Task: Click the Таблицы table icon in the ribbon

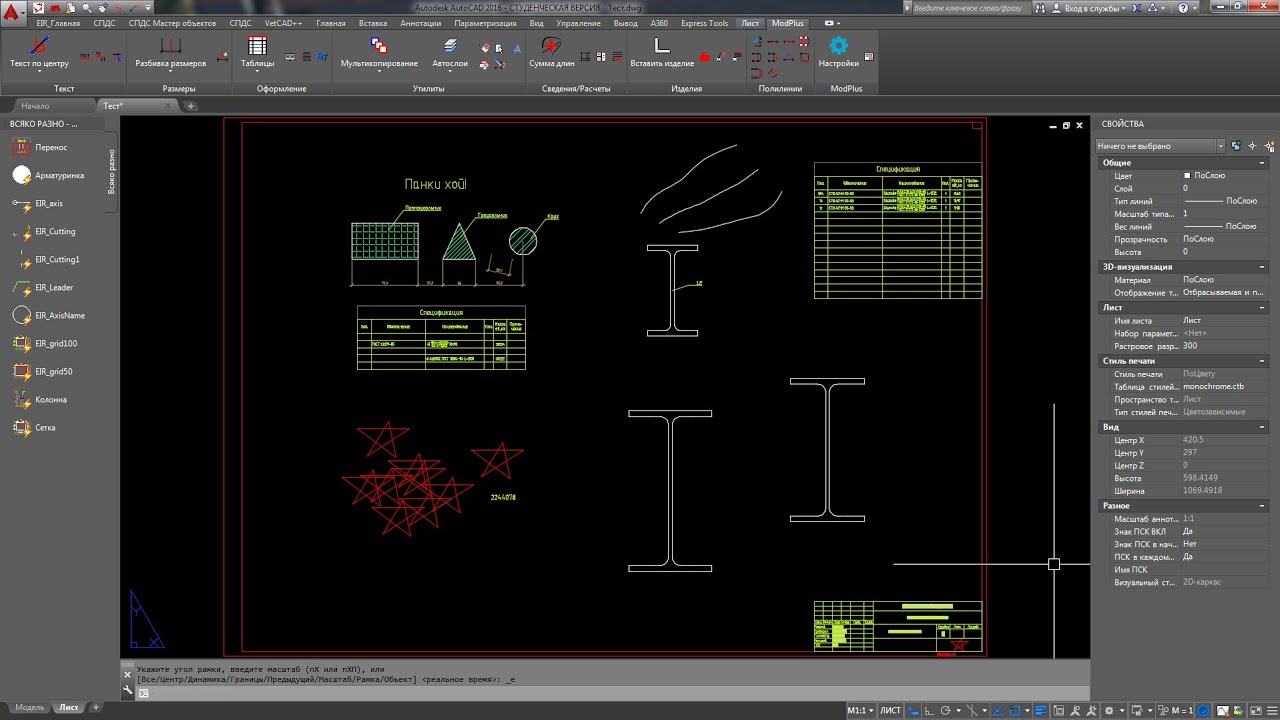Action: coord(257,46)
